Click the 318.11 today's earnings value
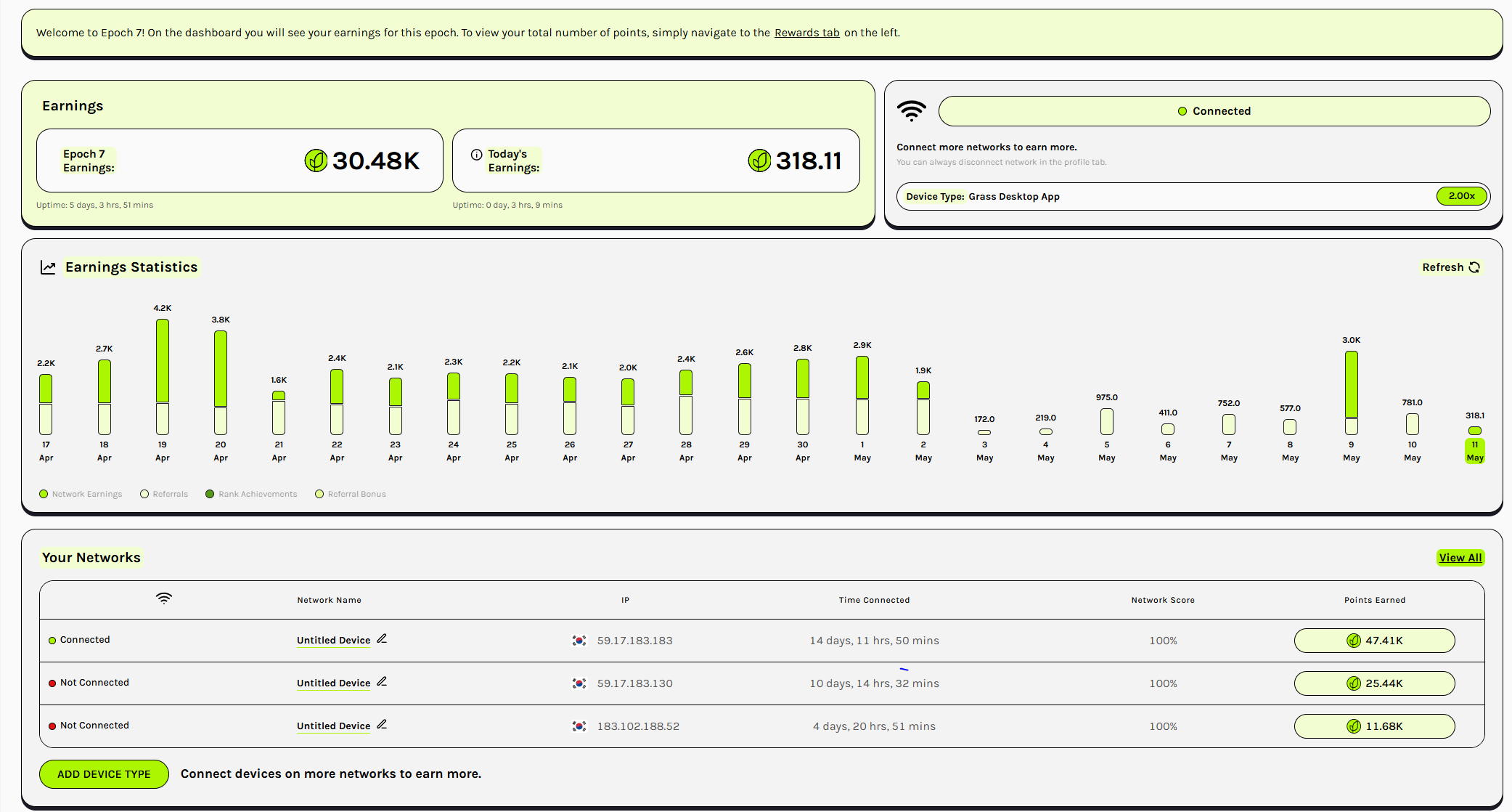Viewport: 1512px width, 812px height. click(x=809, y=161)
